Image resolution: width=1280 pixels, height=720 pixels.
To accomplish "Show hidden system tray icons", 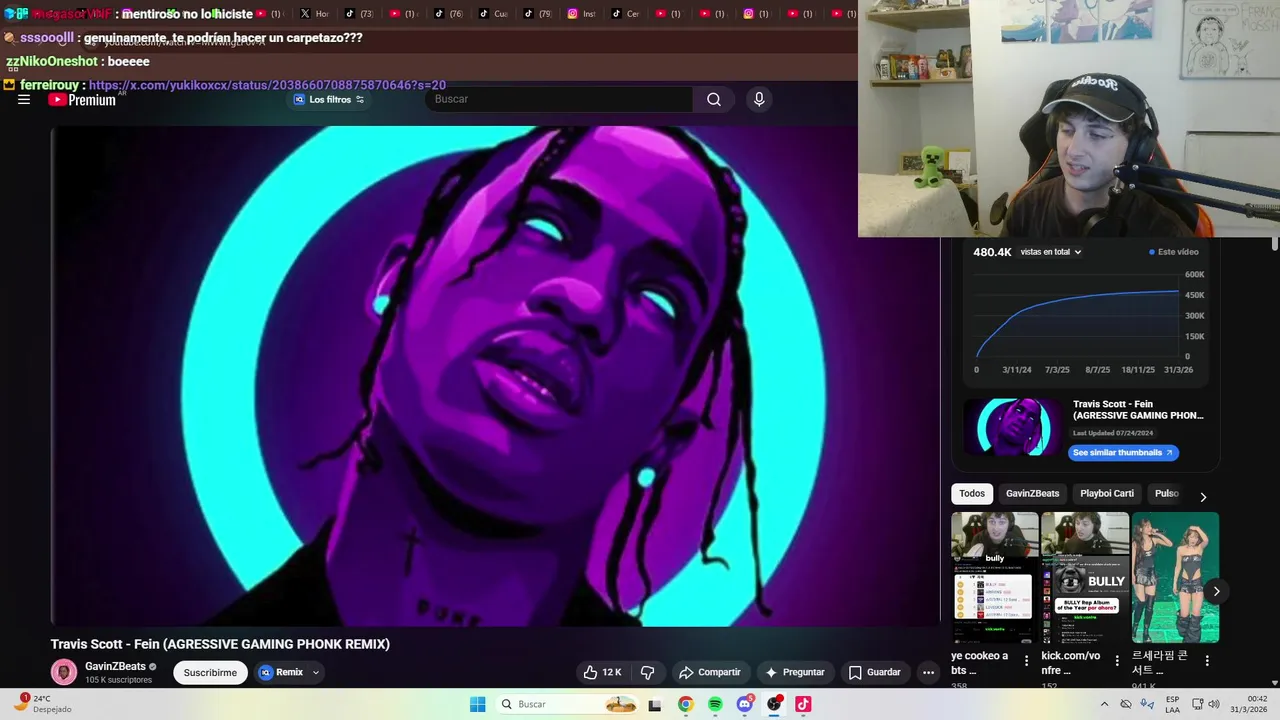I will pyautogui.click(x=1104, y=704).
